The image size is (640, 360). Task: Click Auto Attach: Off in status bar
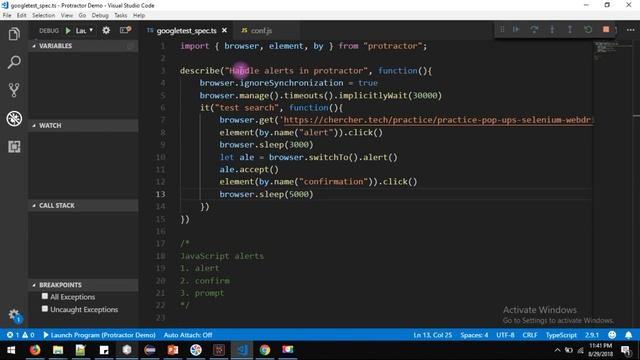pos(188,335)
